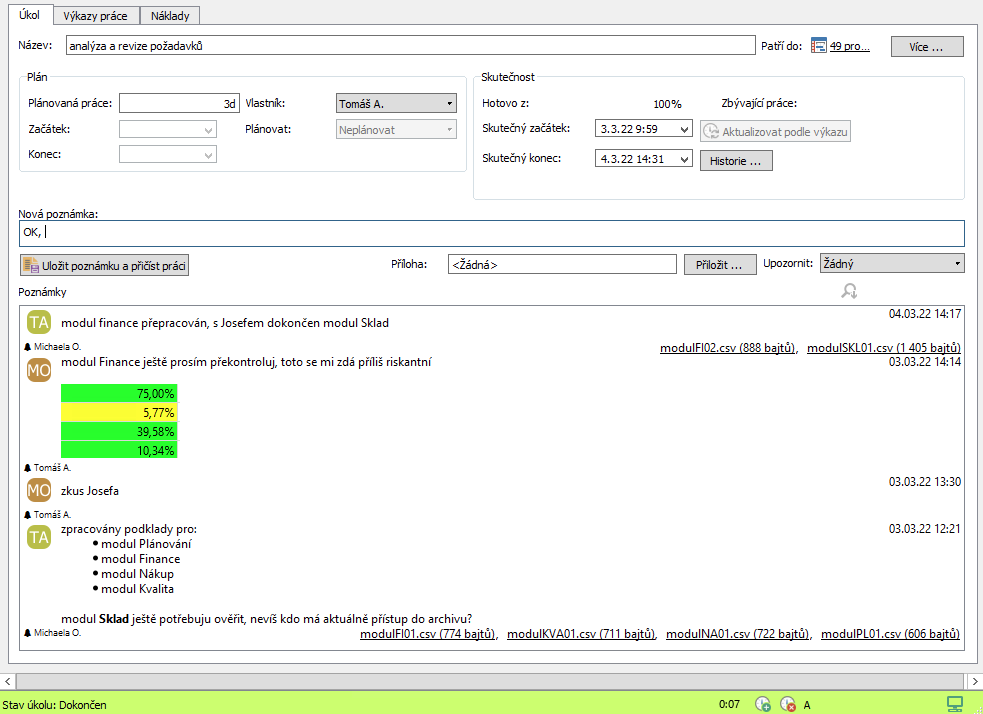Open the Náklady tab
Image resolution: width=983 pixels, height=714 pixels.
pos(171,15)
